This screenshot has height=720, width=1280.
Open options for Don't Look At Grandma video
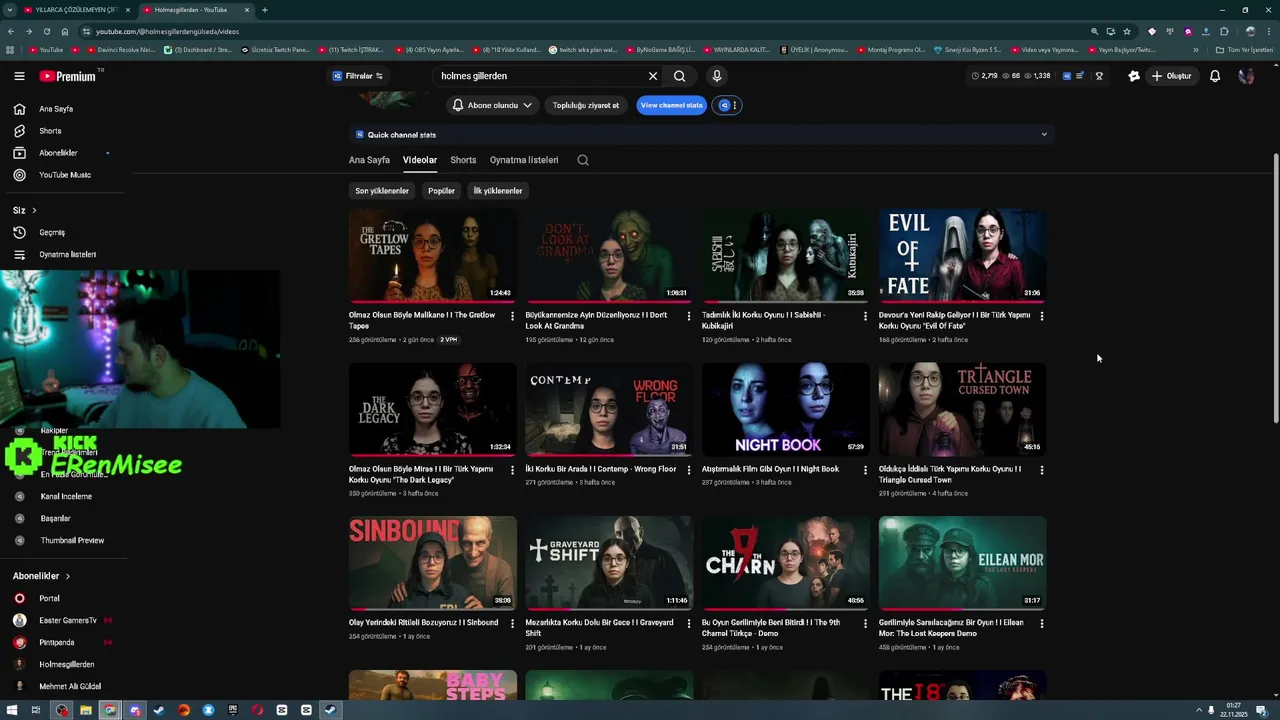click(x=688, y=316)
